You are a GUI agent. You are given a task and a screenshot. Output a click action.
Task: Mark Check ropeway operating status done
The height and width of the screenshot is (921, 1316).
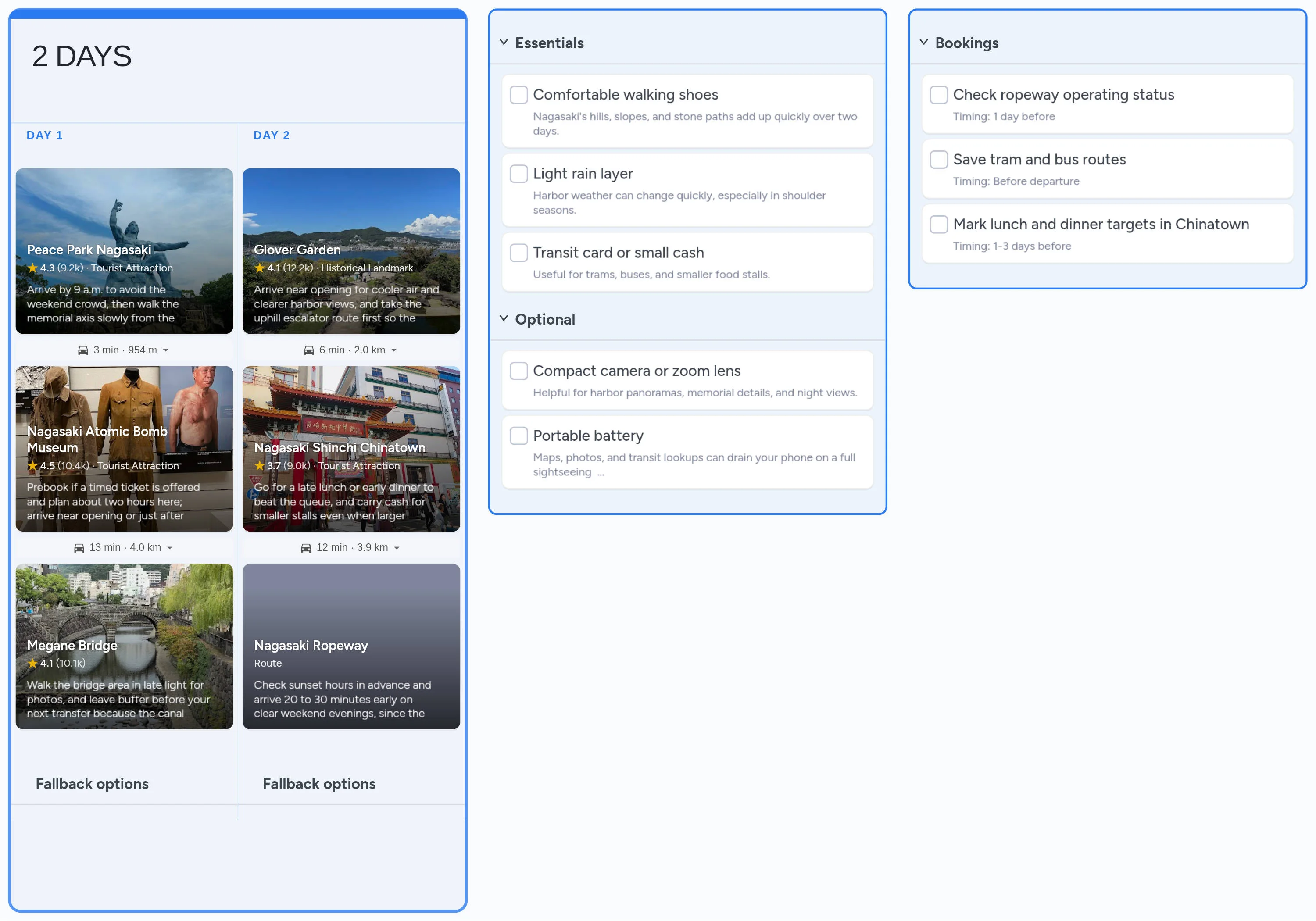(x=938, y=95)
